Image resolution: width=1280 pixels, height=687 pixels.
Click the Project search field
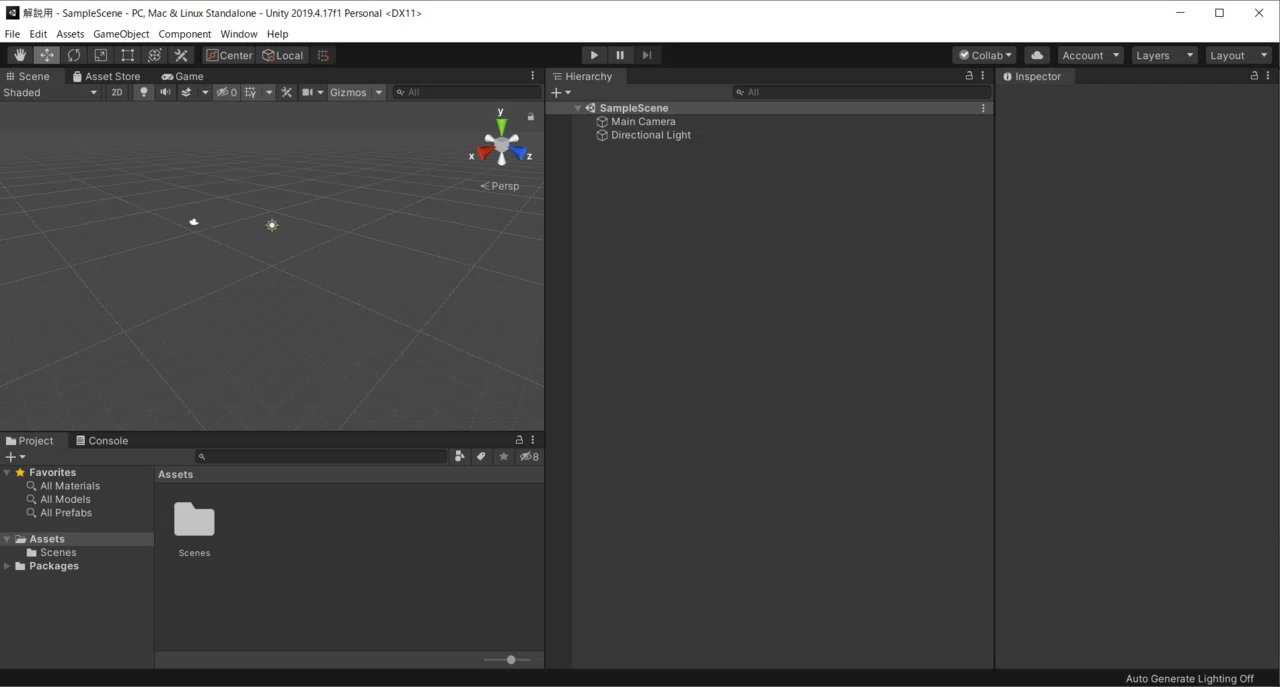tap(321, 456)
